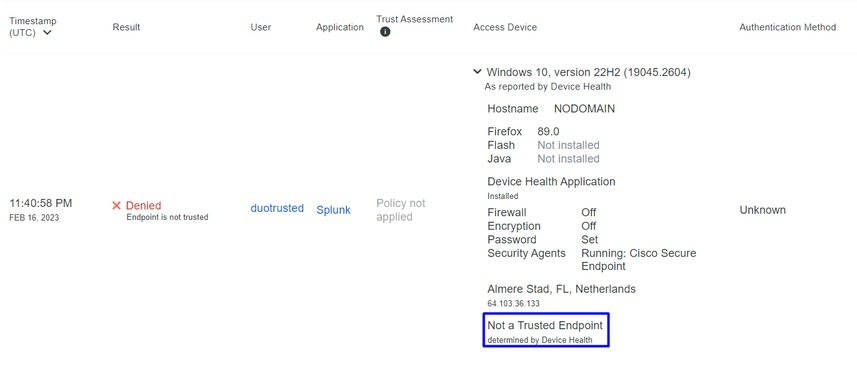Sort by Timestamp (UTC) arrow
Viewport: 857px width, 367px height.
(47, 33)
